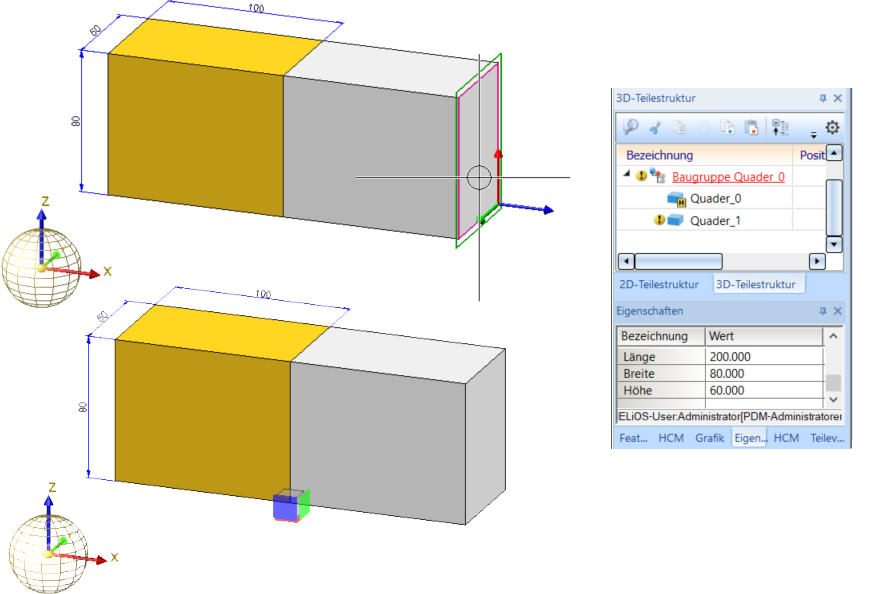
Task: Click the 80 dimension on the lower model
Action: tap(83, 407)
